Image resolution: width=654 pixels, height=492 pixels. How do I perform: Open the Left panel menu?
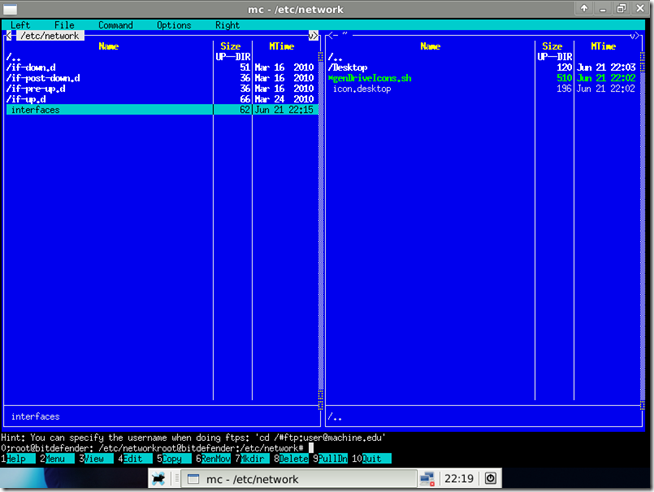click(x=20, y=25)
